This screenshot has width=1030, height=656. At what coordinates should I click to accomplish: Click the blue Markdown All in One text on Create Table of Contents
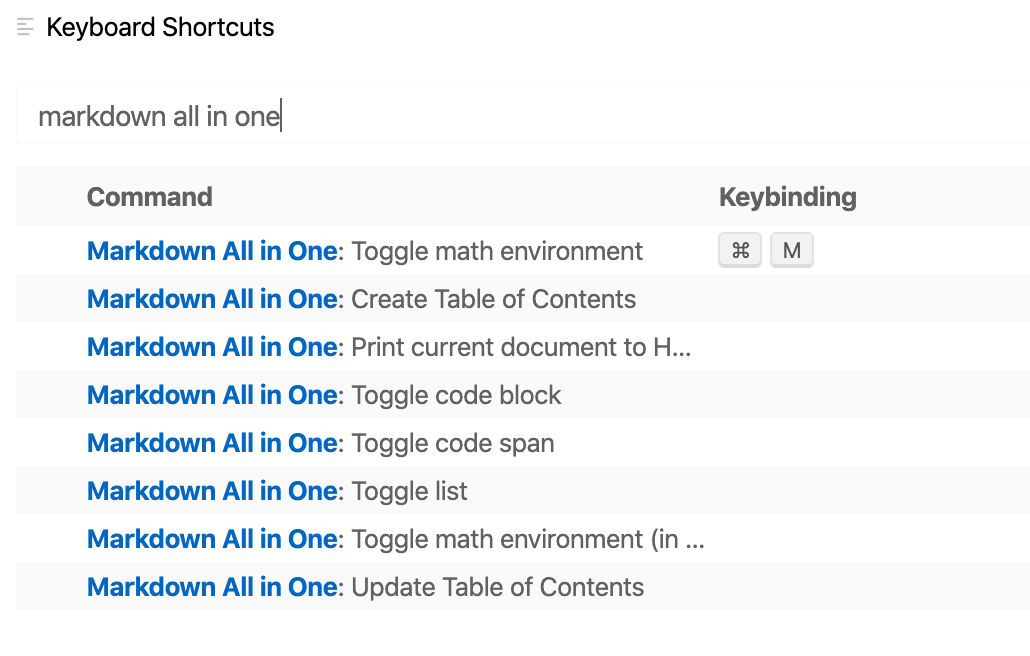tap(211, 298)
